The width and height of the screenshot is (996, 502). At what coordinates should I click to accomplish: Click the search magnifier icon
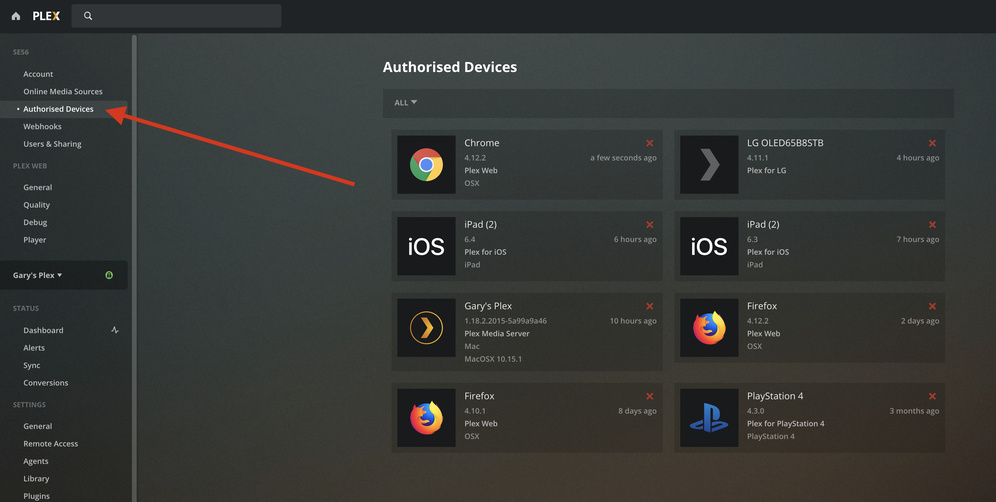pyautogui.click(x=88, y=16)
